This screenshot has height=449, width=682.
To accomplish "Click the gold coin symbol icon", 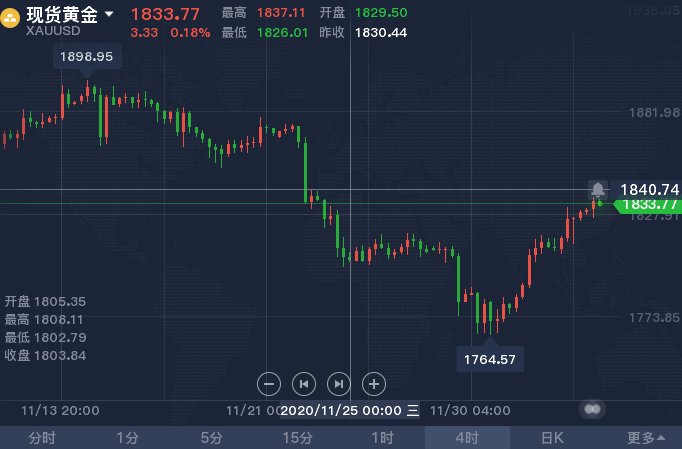I will (10, 18).
